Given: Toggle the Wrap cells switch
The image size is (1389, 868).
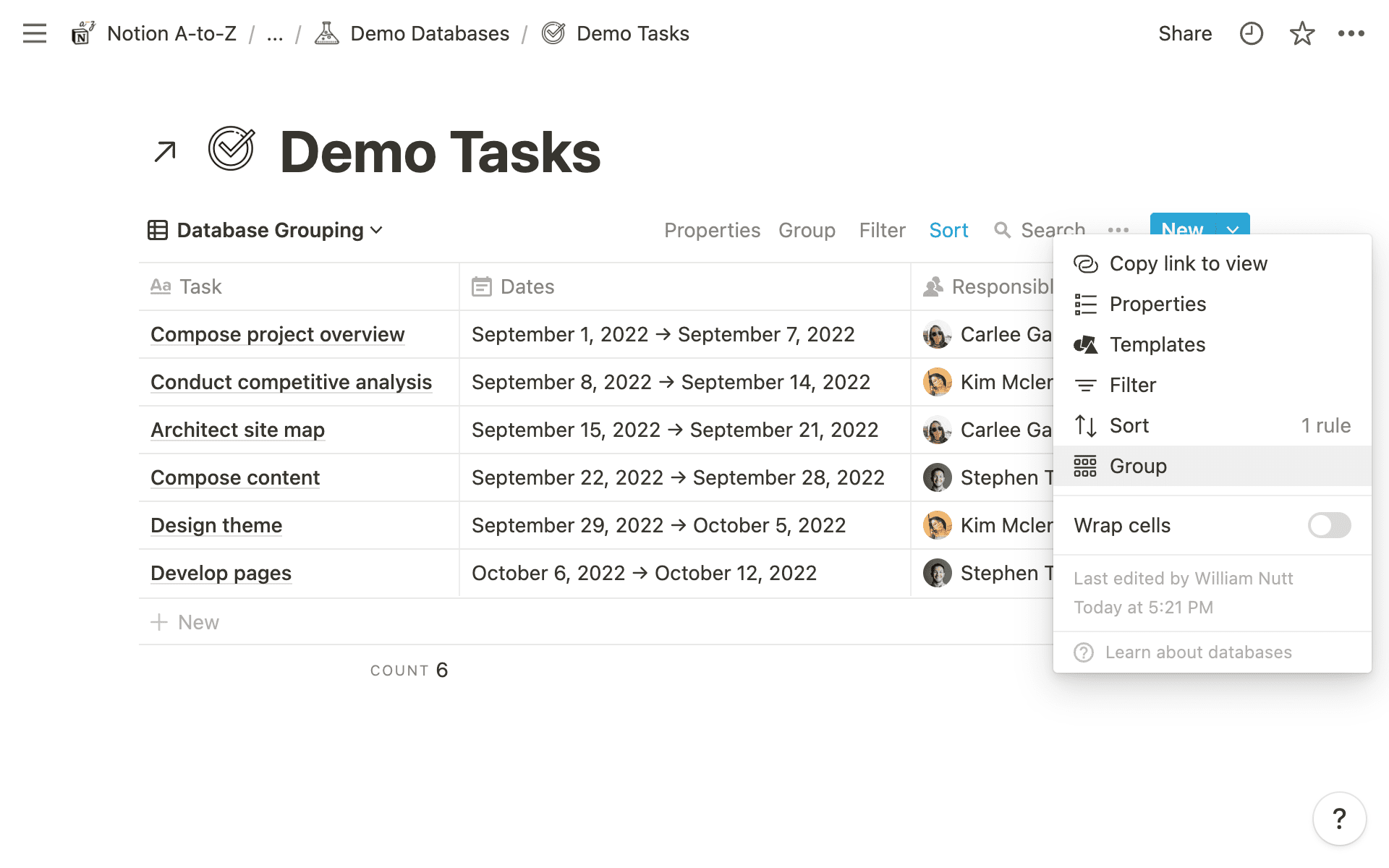Looking at the screenshot, I should (1329, 525).
